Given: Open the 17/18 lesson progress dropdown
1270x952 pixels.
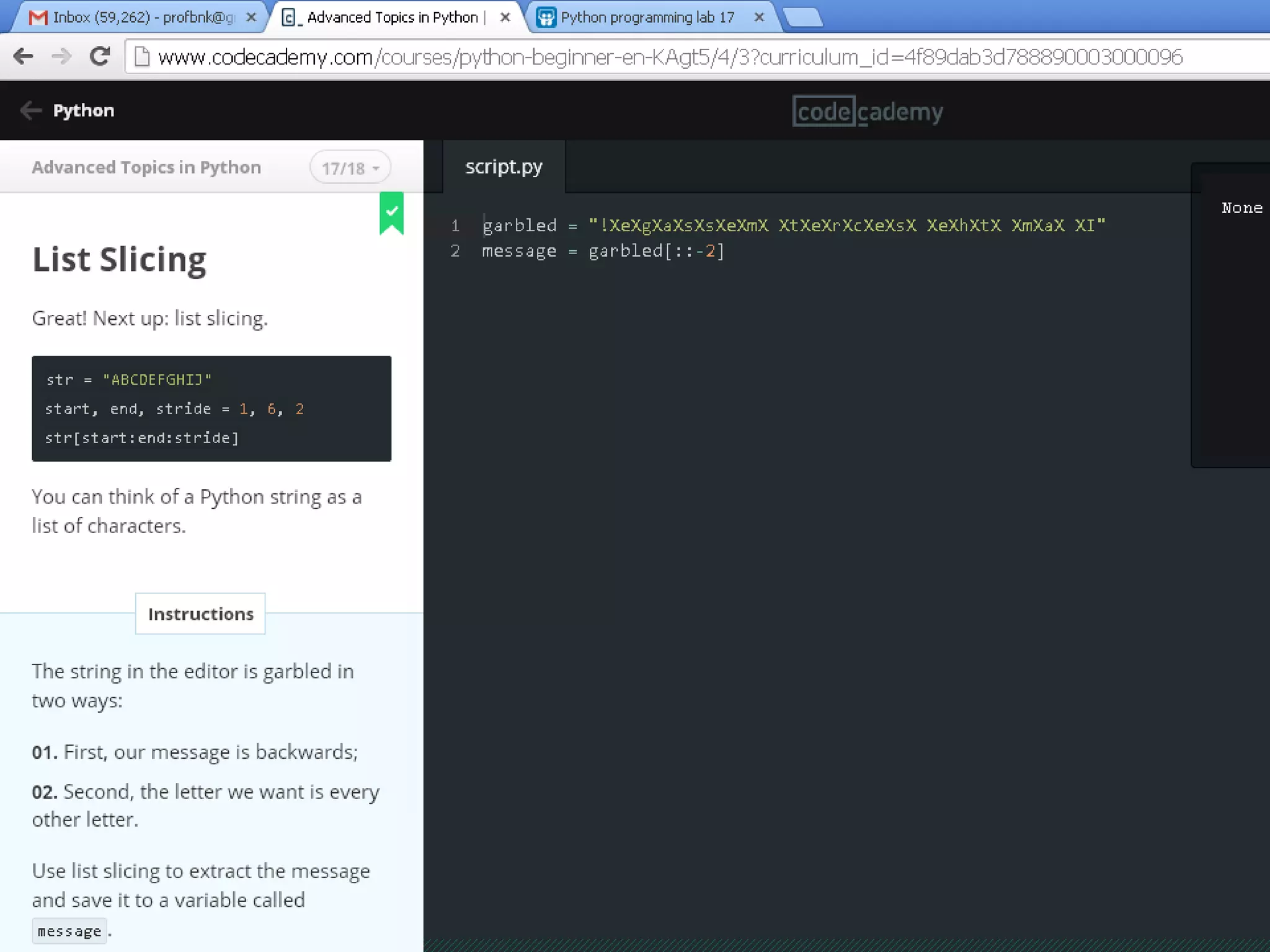Looking at the screenshot, I should coord(350,167).
